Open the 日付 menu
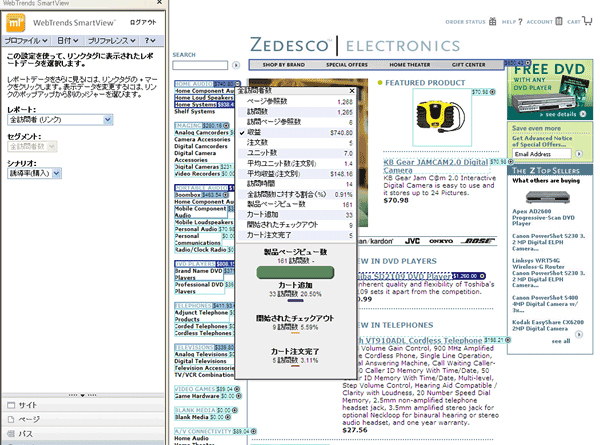Viewport: 600px width, 445px height. (x=68, y=40)
